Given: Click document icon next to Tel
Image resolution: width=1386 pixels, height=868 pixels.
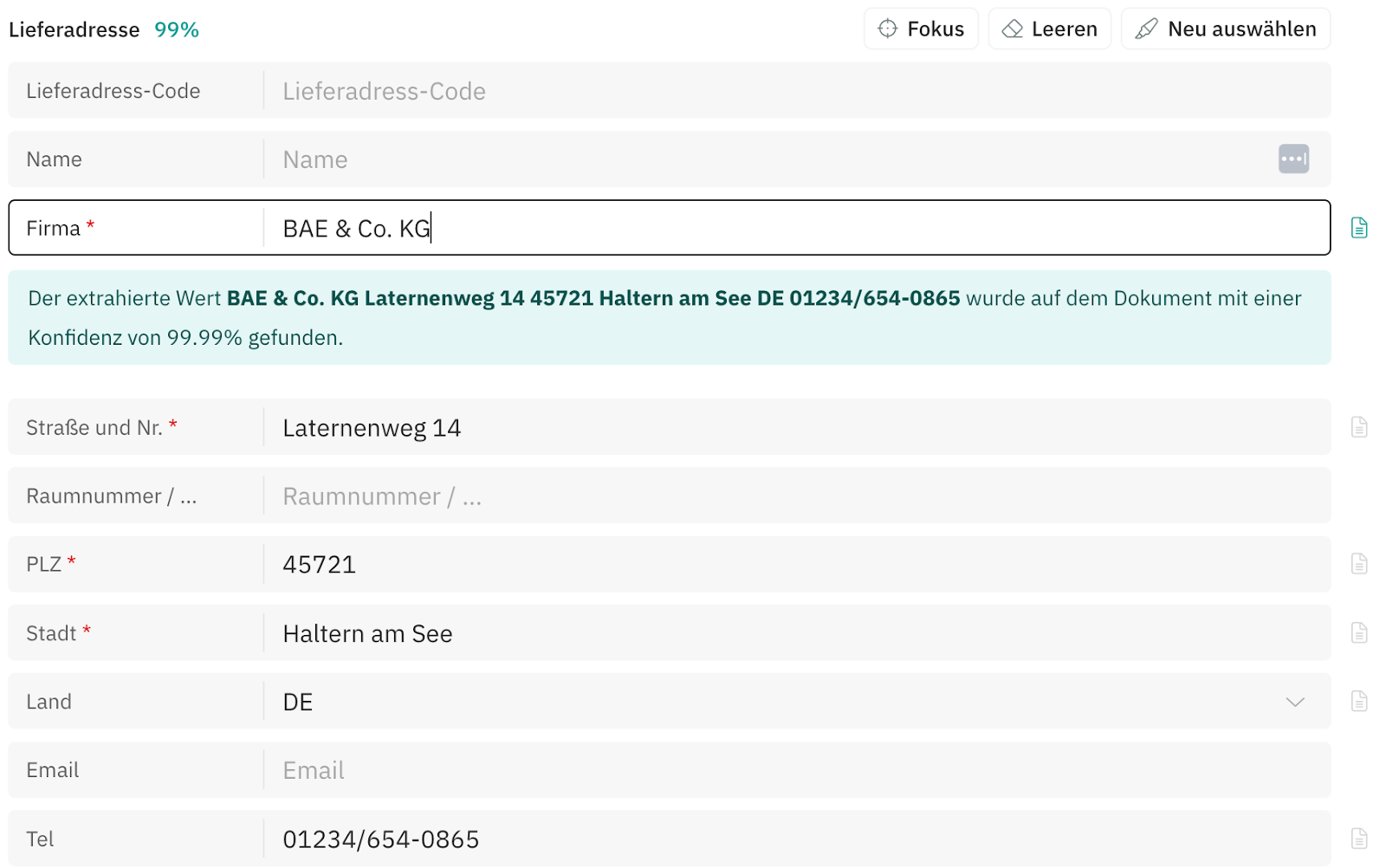Looking at the screenshot, I should click(x=1359, y=839).
